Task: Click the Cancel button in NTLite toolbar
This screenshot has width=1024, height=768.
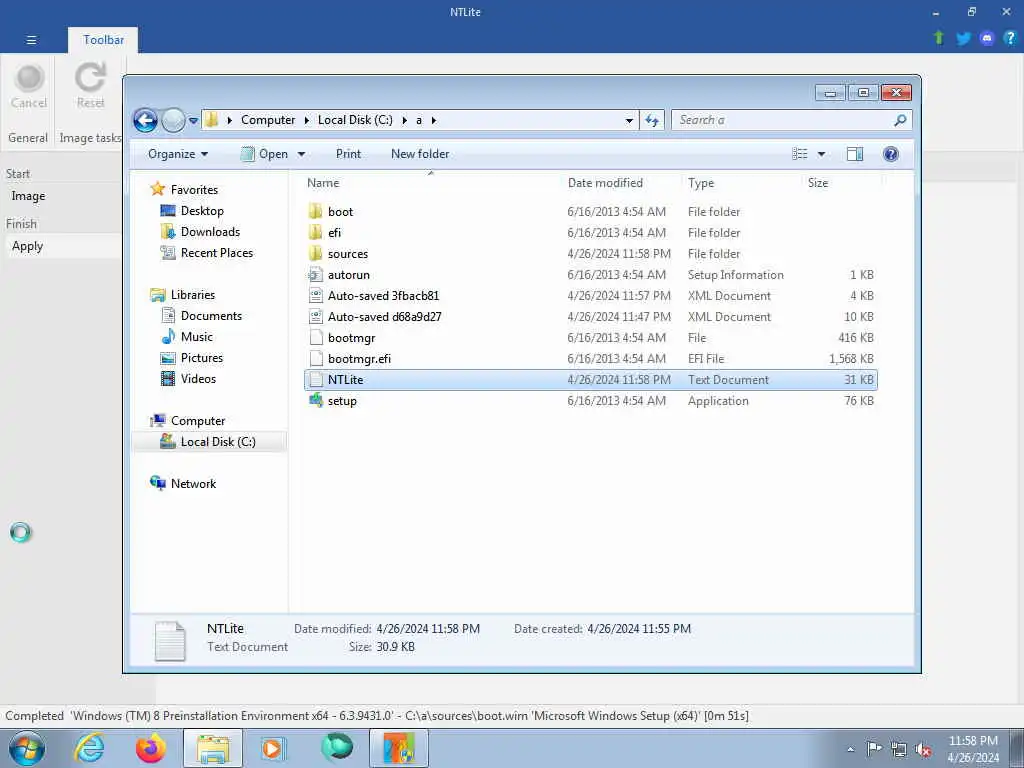Action: coord(29,86)
